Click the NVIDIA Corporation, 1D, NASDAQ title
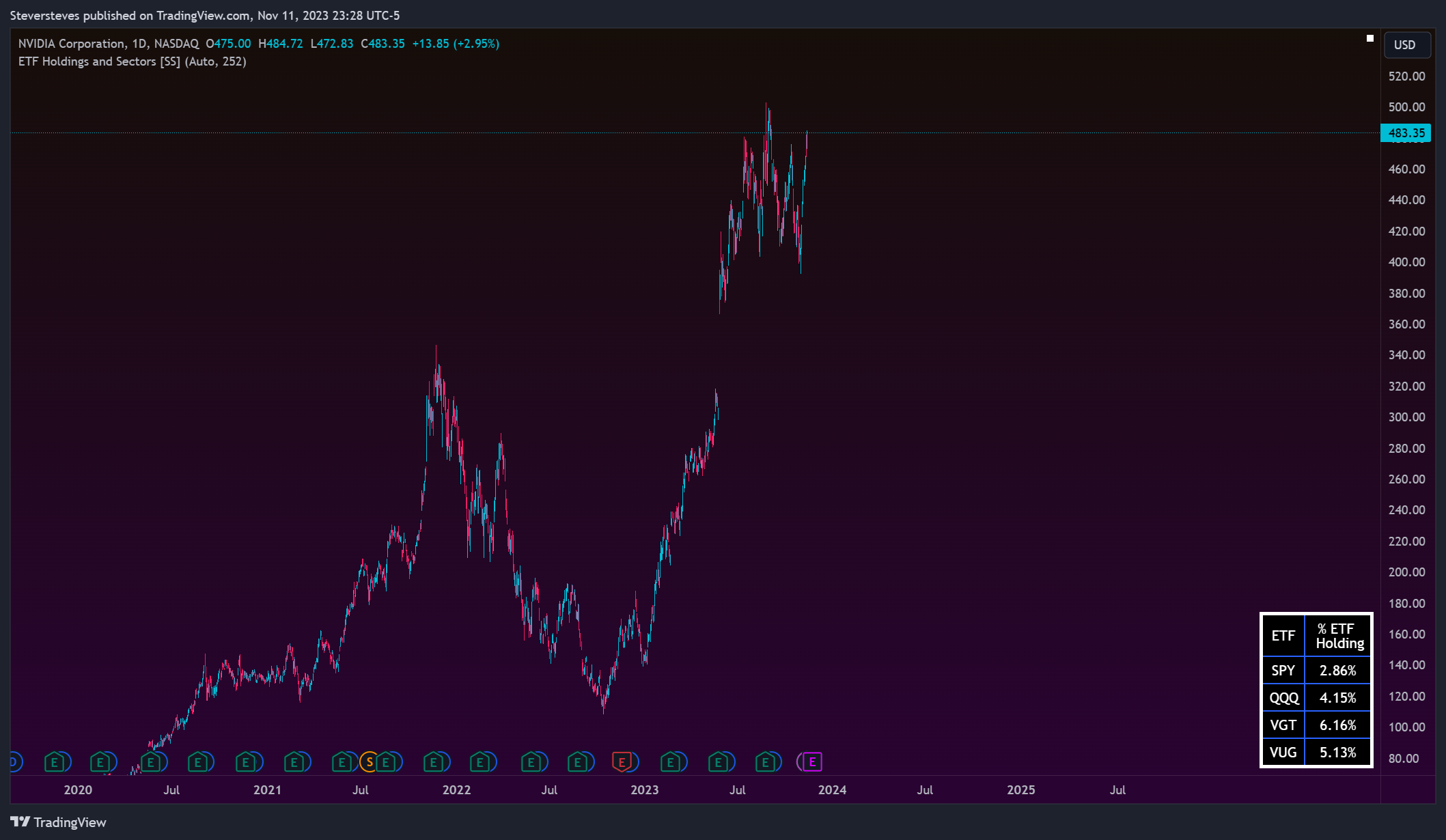Image resolution: width=1446 pixels, height=840 pixels. [x=109, y=44]
